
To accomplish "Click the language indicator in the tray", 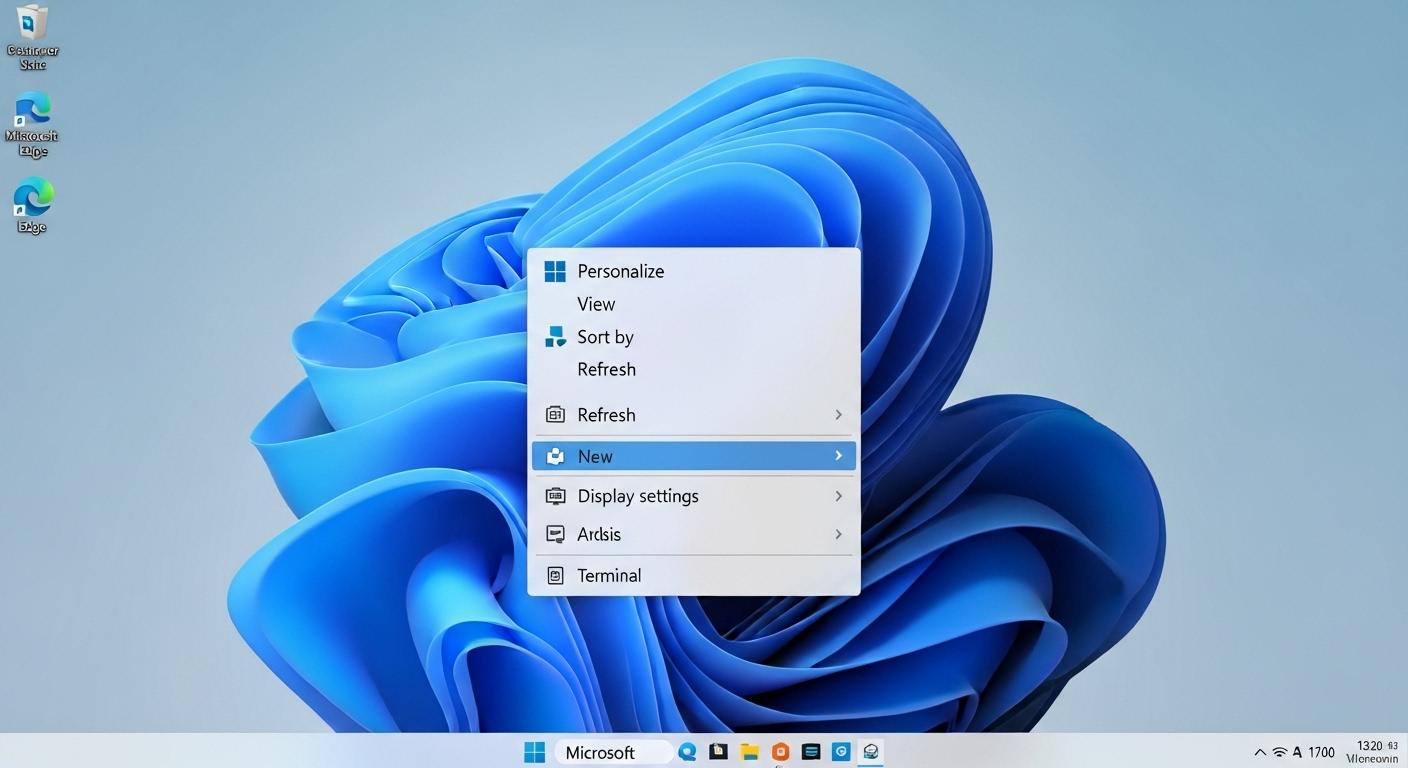I will pyautogui.click(x=1297, y=751).
